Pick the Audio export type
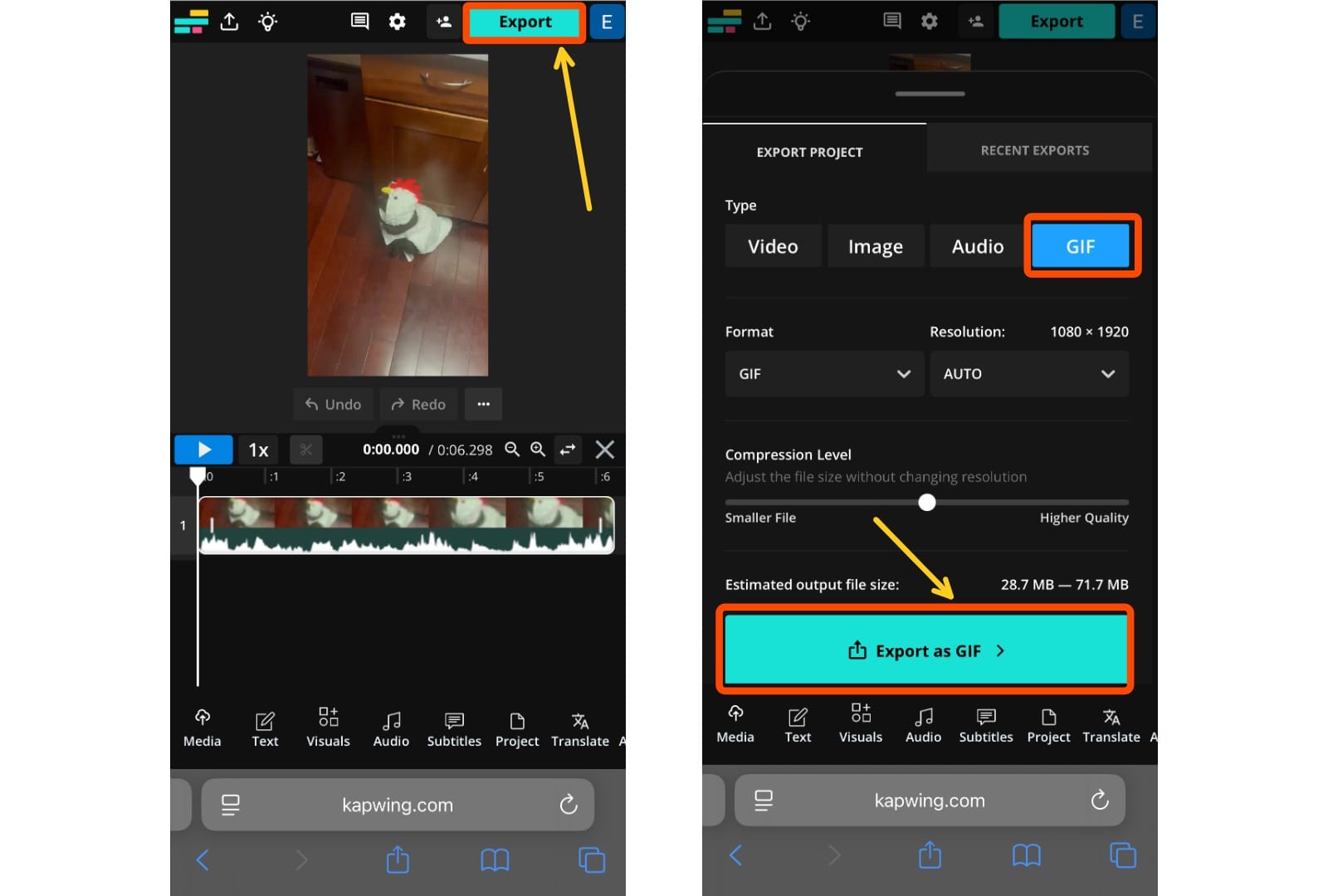 [977, 246]
